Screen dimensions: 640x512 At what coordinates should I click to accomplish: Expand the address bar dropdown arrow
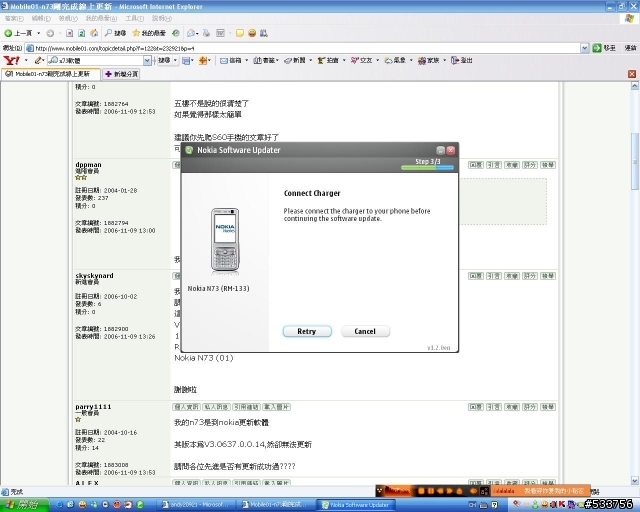click(584, 48)
